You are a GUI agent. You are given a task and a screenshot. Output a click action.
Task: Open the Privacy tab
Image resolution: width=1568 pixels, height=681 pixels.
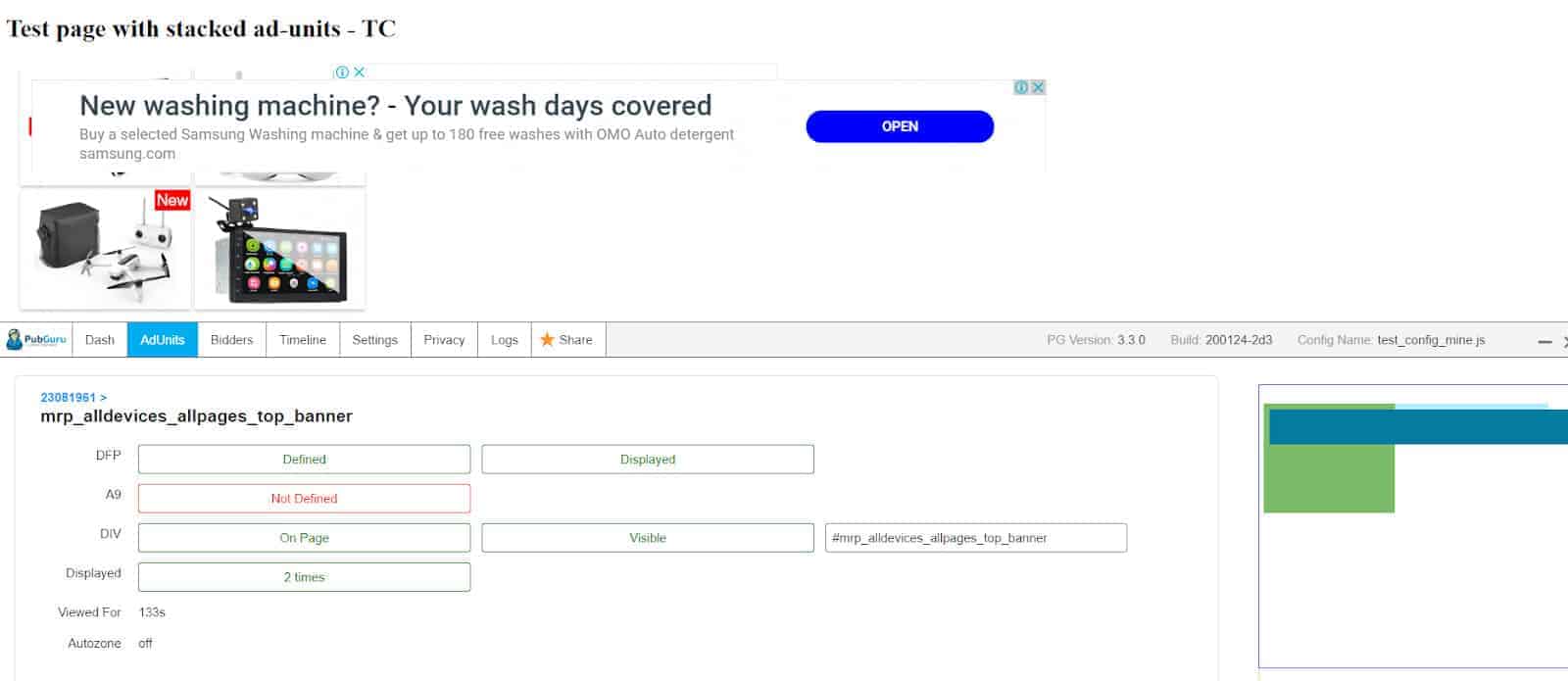[444, 340]
